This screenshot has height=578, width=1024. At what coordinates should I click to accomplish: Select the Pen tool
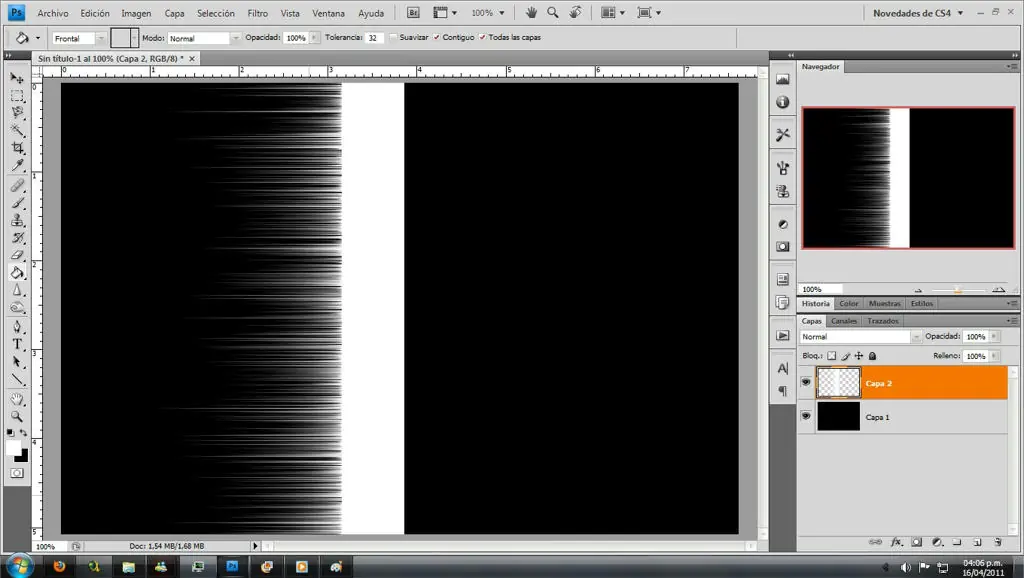(x=17, y=327)
